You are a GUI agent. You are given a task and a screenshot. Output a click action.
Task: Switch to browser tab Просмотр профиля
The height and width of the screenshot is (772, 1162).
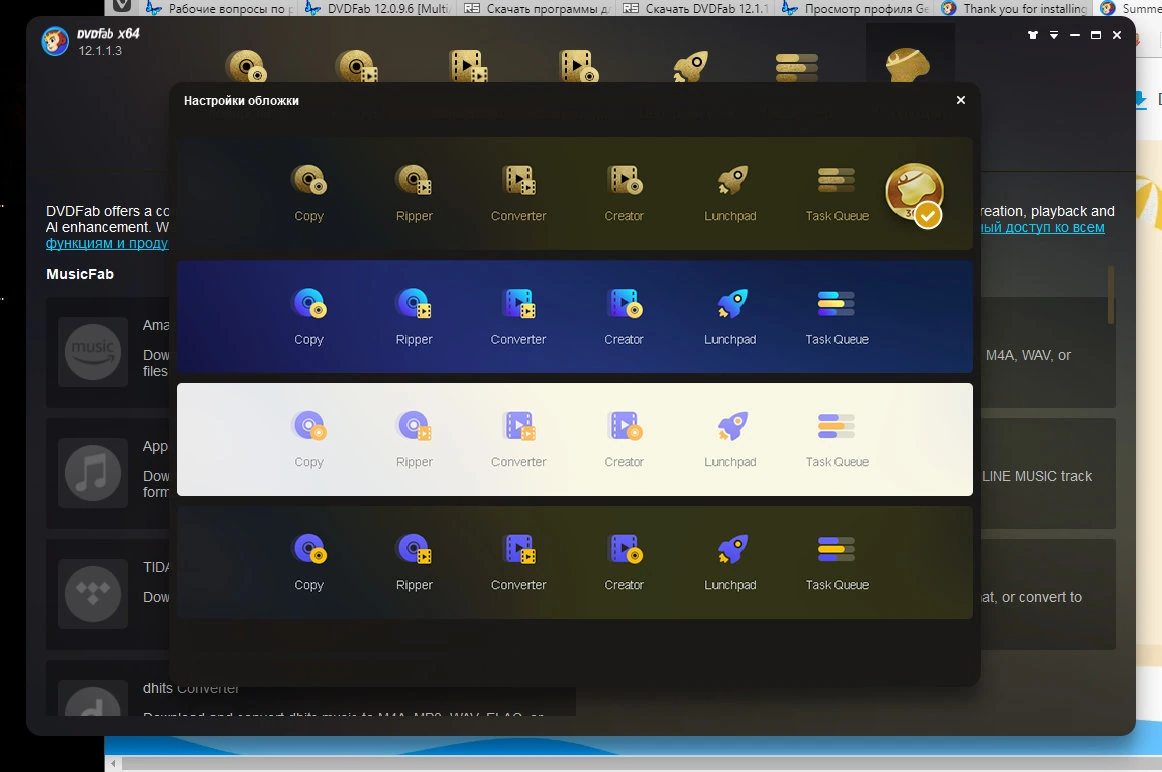[856, 8]
